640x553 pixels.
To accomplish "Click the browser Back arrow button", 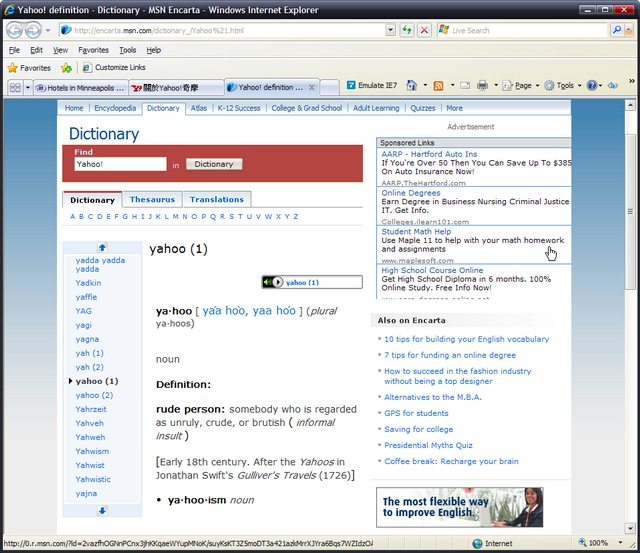I will (14, 30).
